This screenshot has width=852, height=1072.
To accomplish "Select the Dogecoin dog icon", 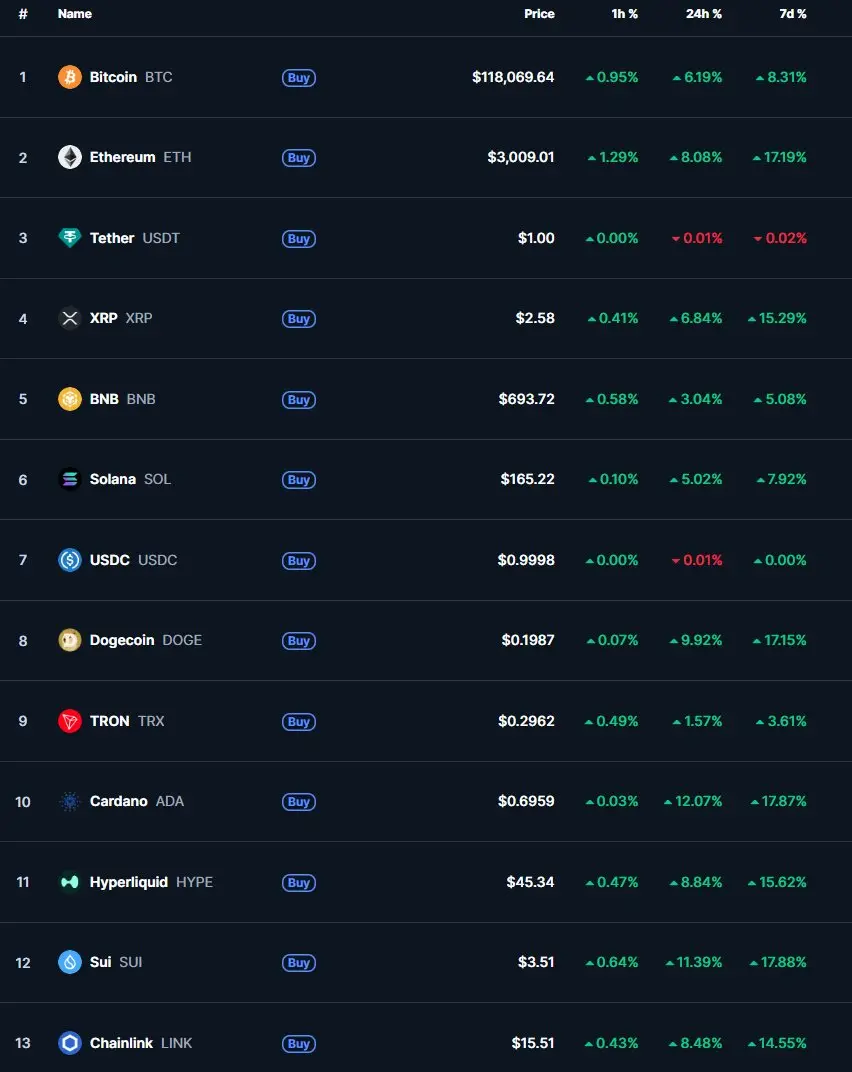I will click(x=70, y=641).
